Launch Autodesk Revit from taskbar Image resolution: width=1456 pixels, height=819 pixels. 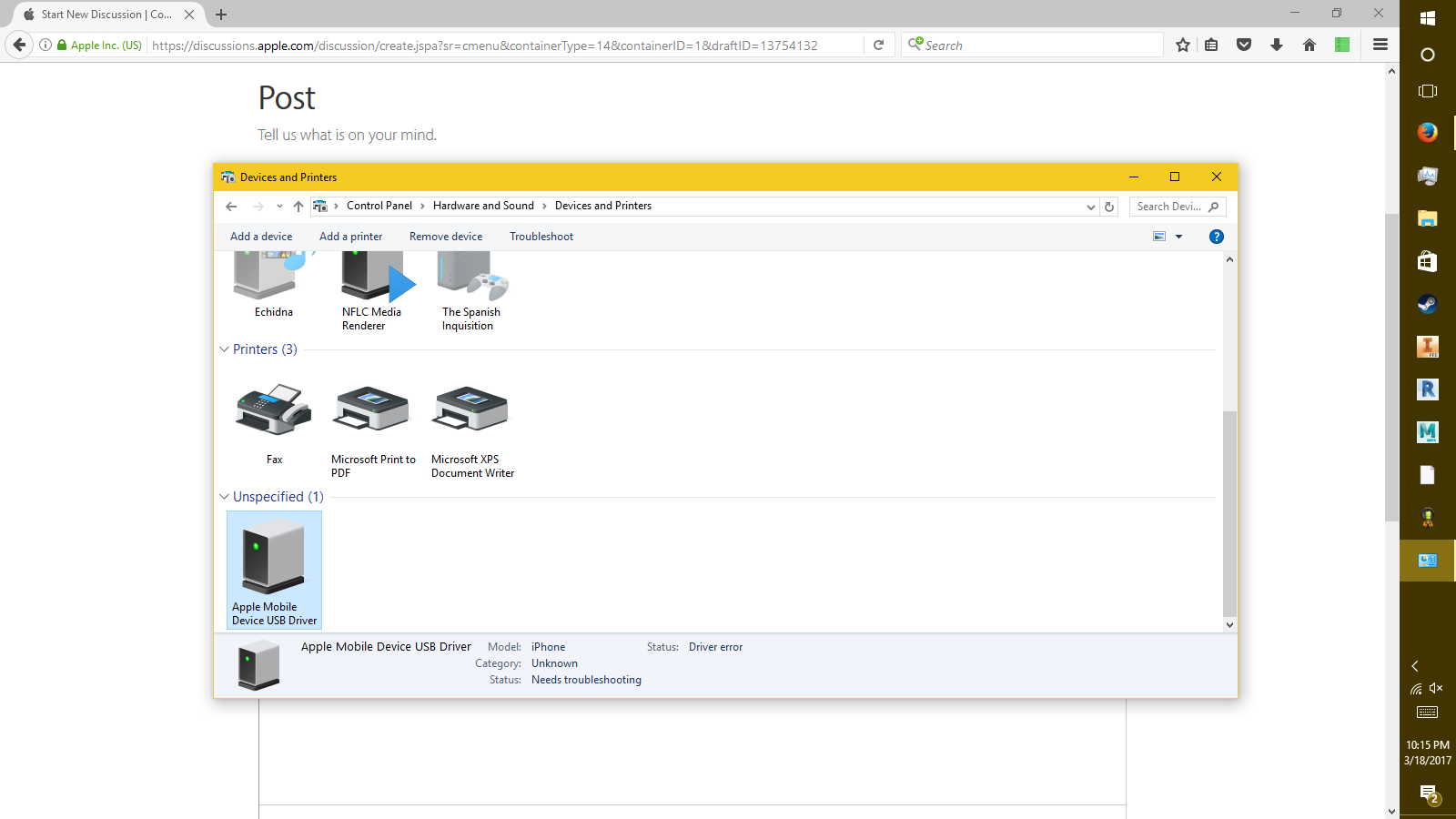(x=1428, y=389)
